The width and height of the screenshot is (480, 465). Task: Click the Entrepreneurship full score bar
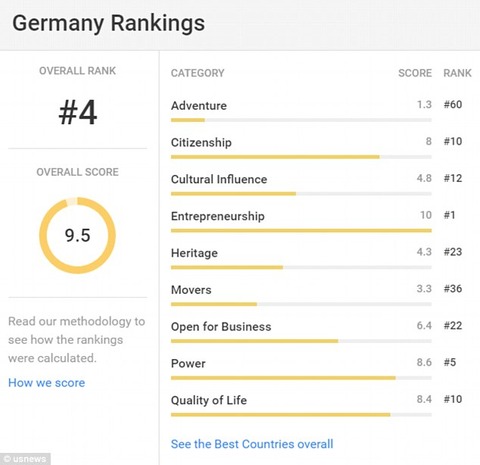(301, 230)
